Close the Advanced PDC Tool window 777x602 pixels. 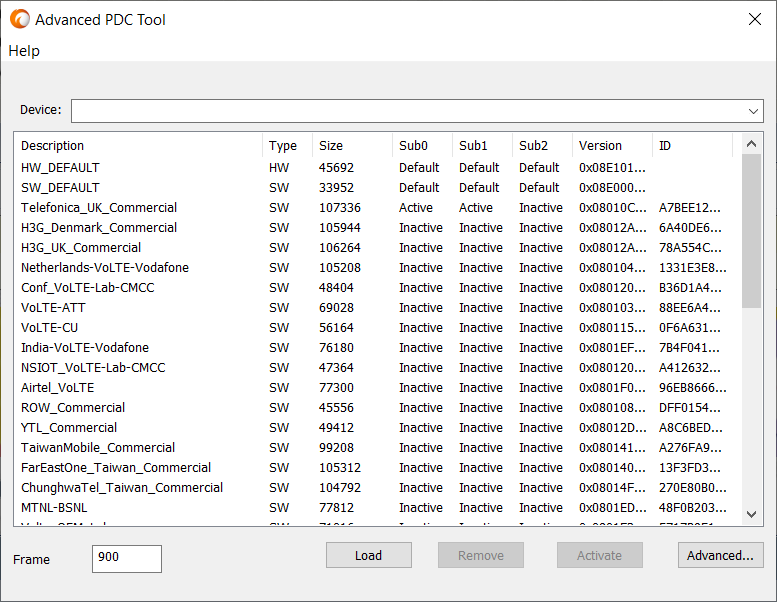click(x=755, y=19)
